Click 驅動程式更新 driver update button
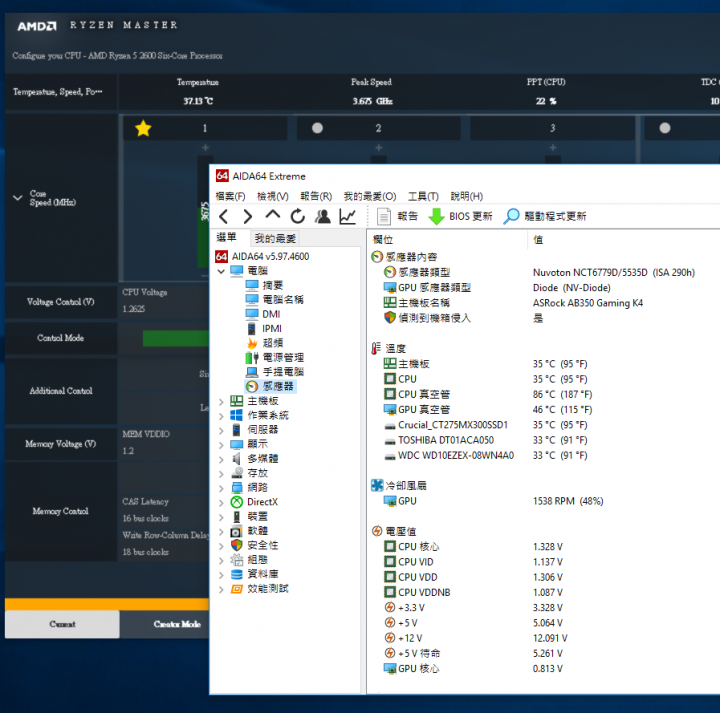 545,216
